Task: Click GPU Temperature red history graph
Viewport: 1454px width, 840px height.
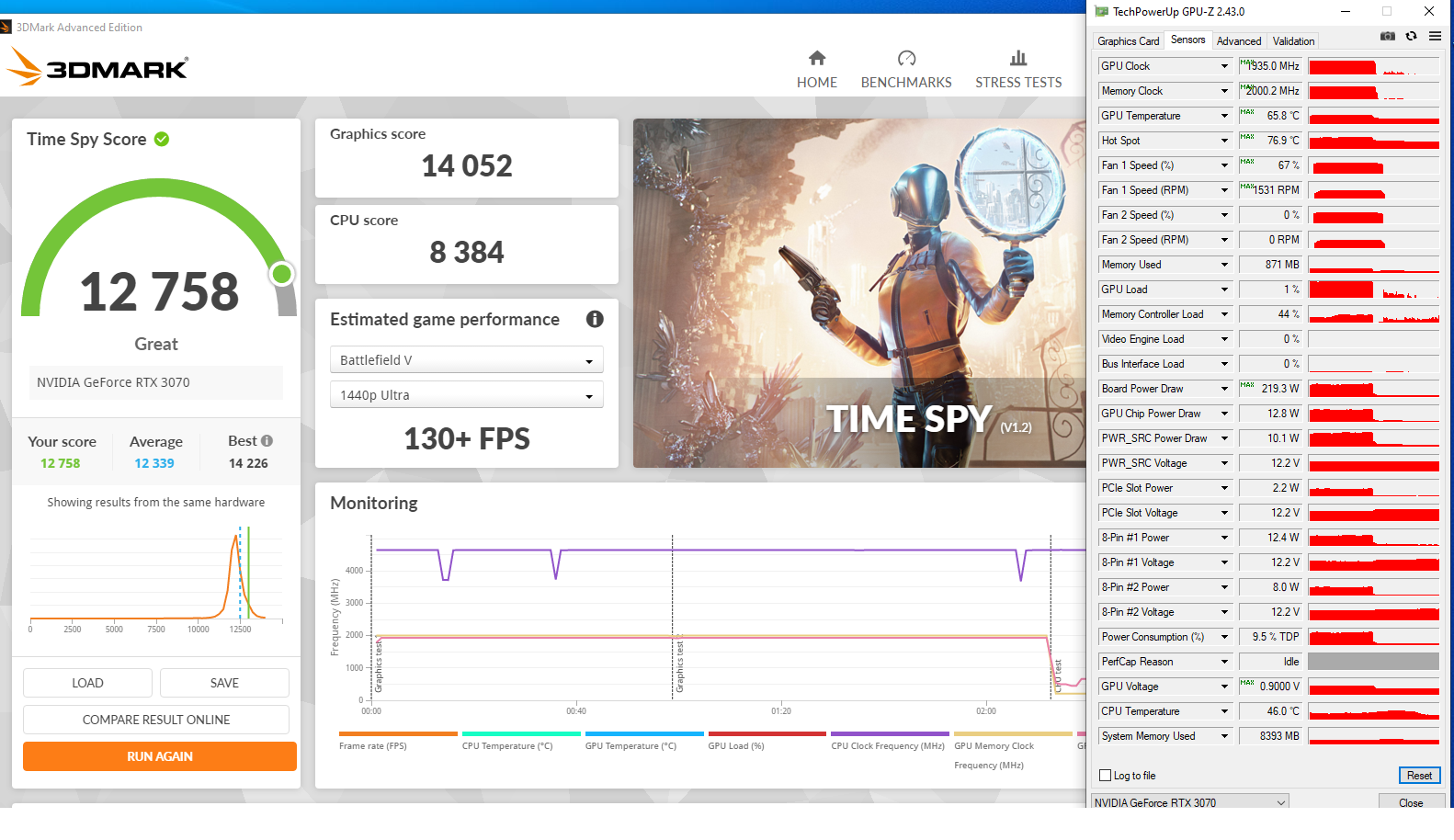Action: coord(1373,116)
